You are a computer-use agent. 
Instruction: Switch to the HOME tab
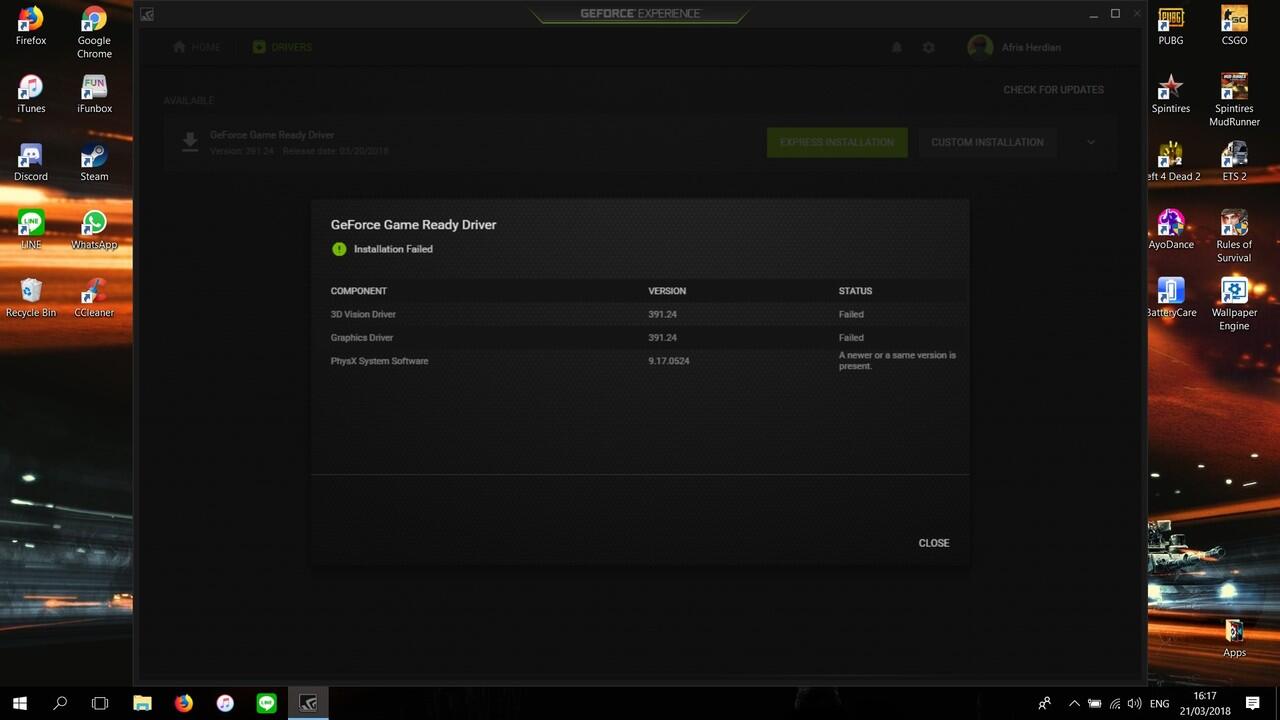(x=196, y=47)
